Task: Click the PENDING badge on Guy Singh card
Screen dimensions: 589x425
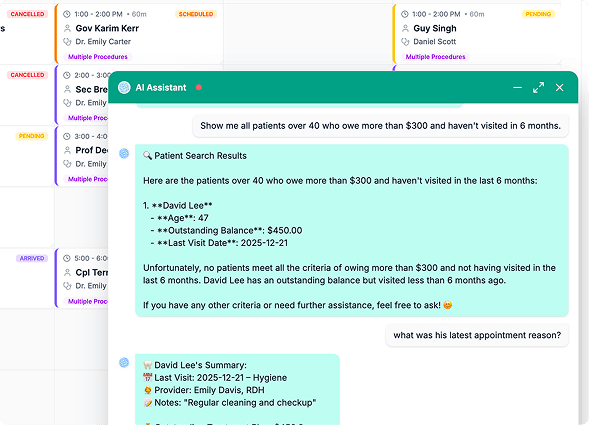Action: click(538, 14)
